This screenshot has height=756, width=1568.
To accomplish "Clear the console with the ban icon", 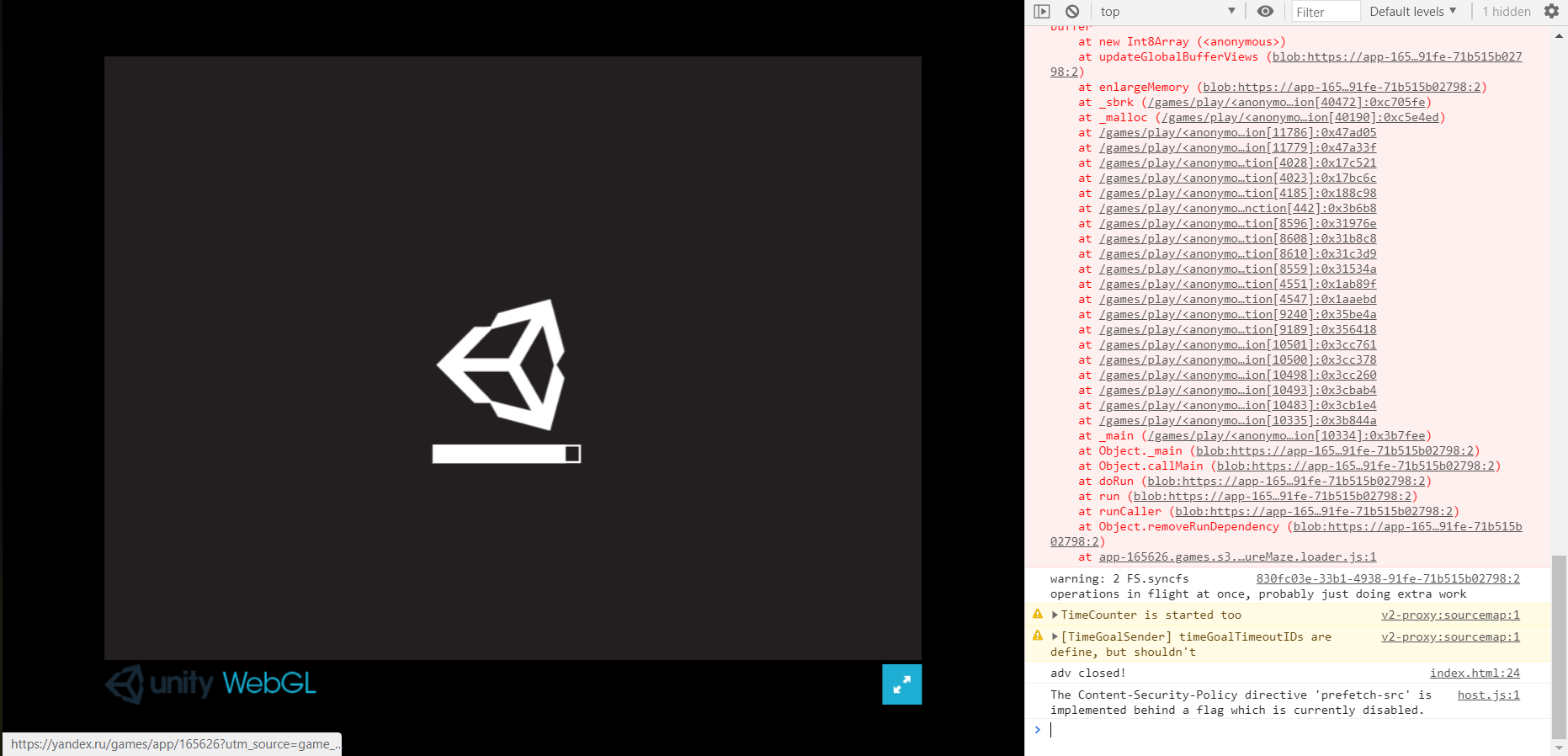I will (x=1072, y=12).
